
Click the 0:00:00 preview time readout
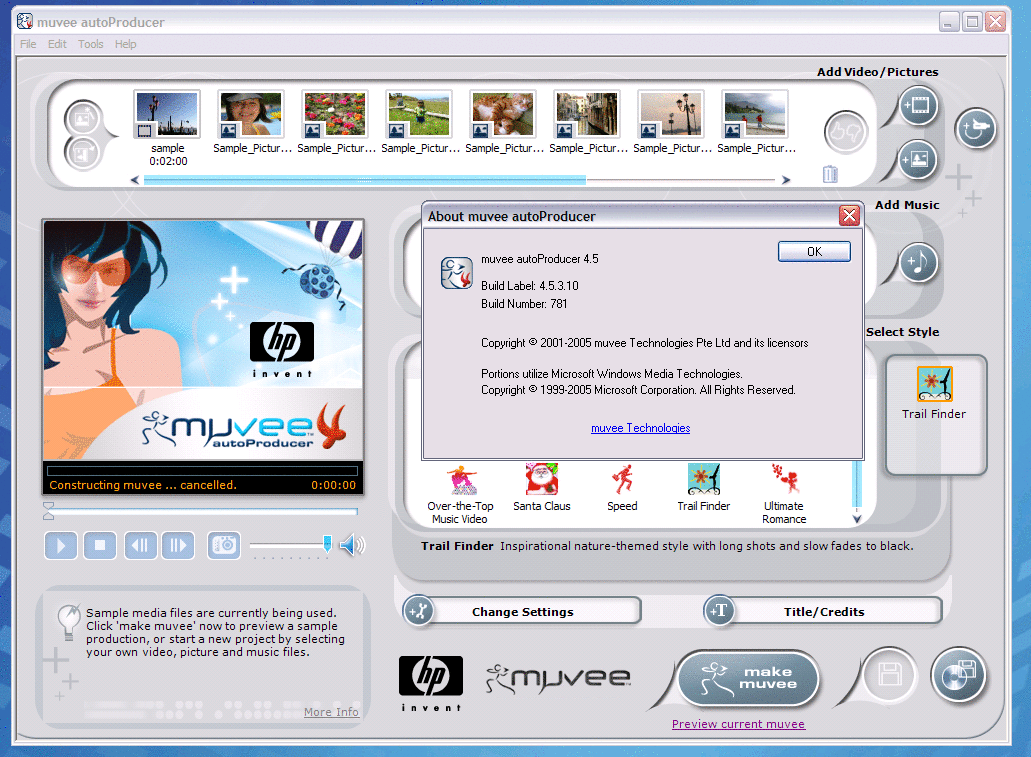click(x=333, y=485)
